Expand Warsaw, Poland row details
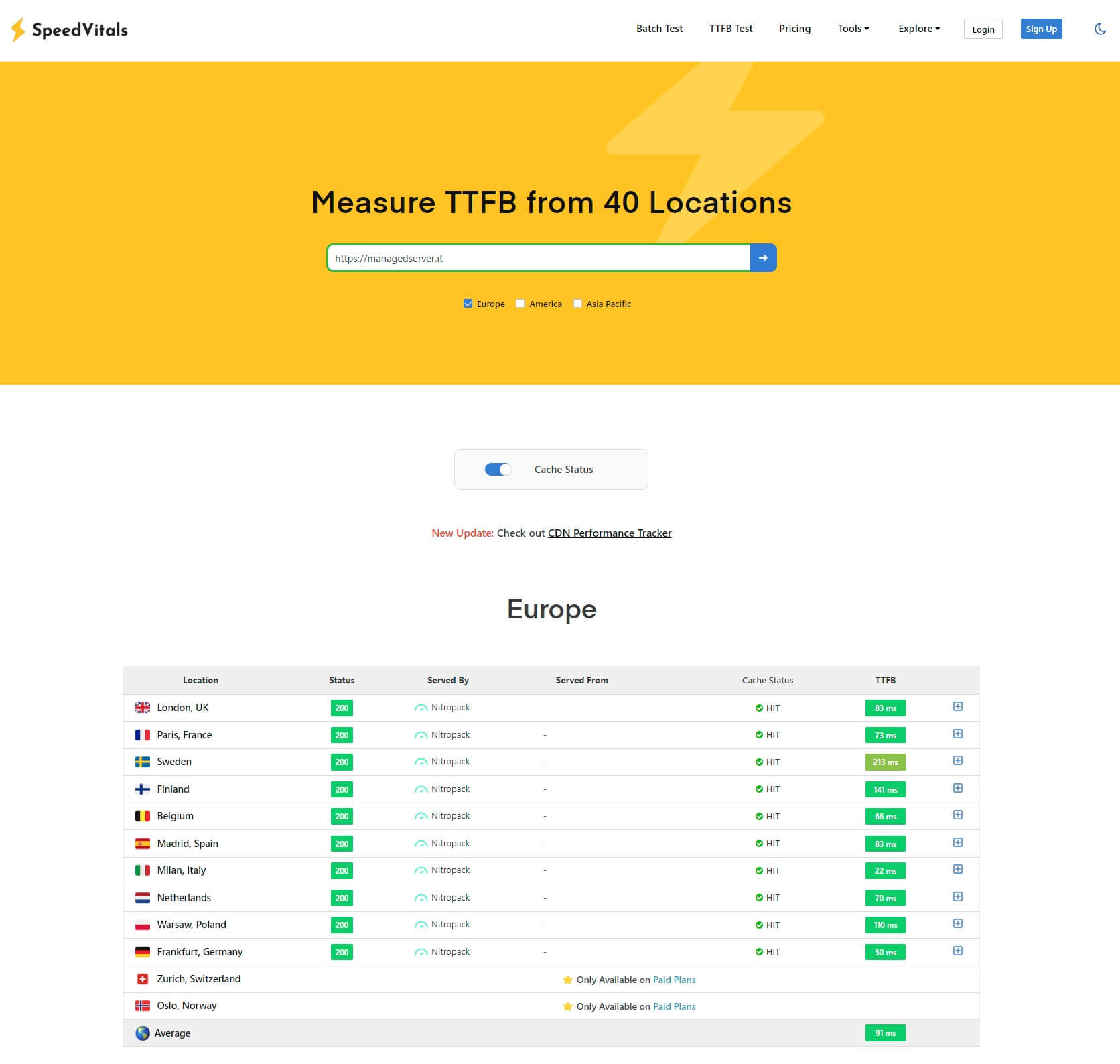1120x1064 pixels. 958,923
